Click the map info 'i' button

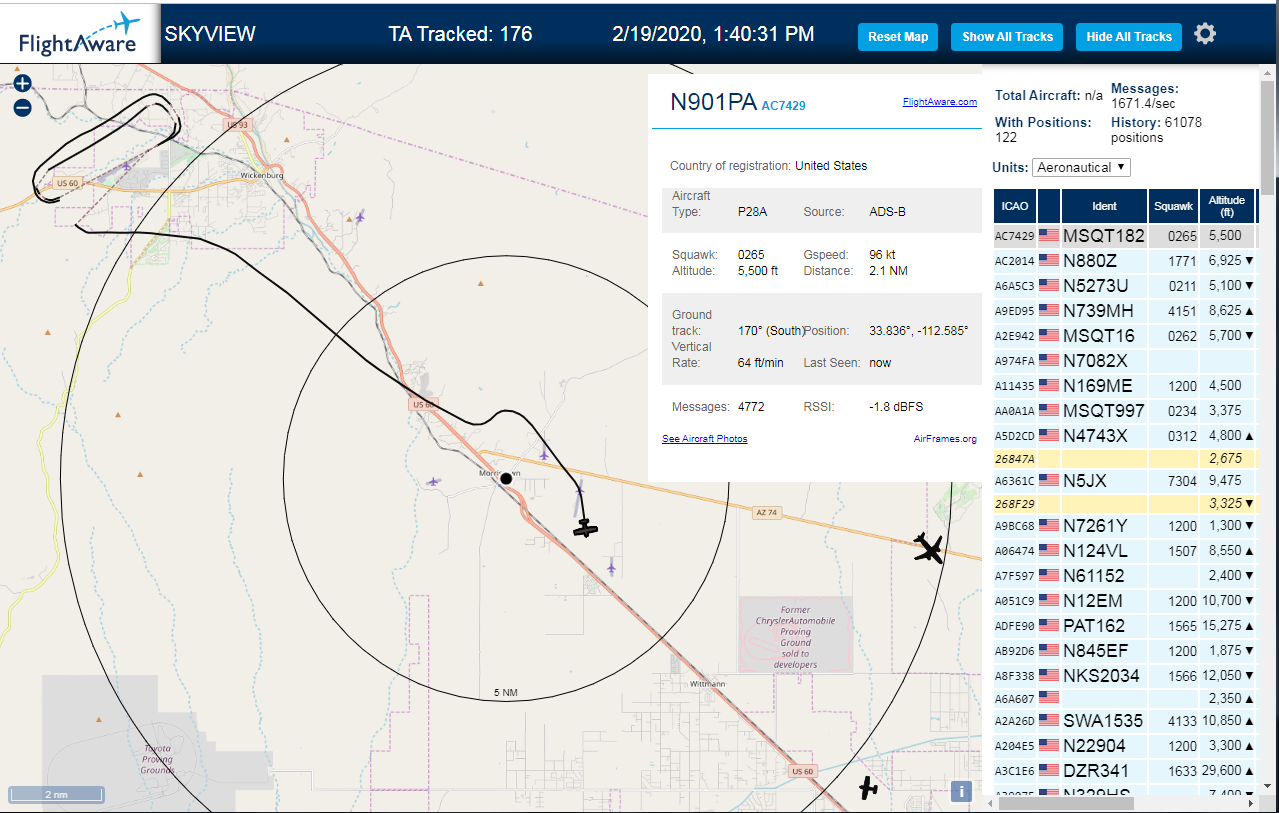[962, 792]
